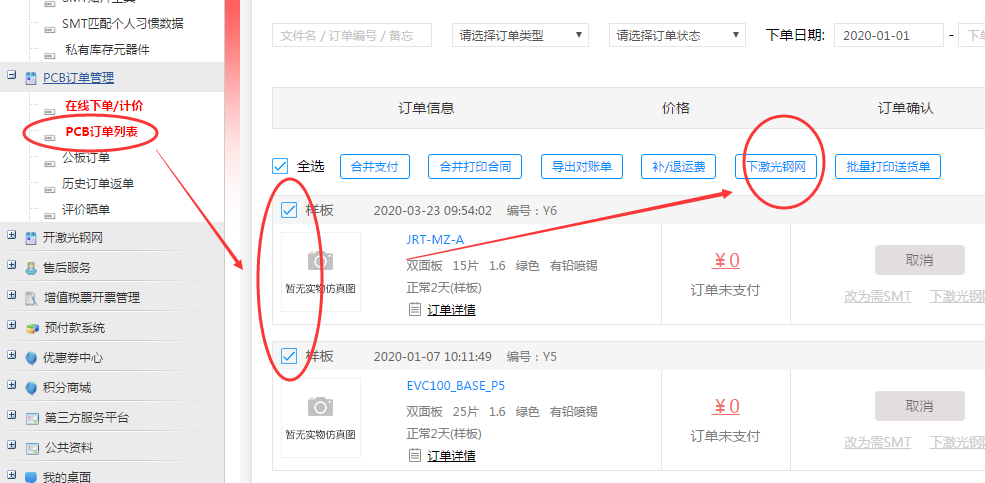The height and width of the screenshot is (483, 985).
Task: Uncheck the order Y5 checkbox
Action: pyautogui.click(x=289, y=356)
